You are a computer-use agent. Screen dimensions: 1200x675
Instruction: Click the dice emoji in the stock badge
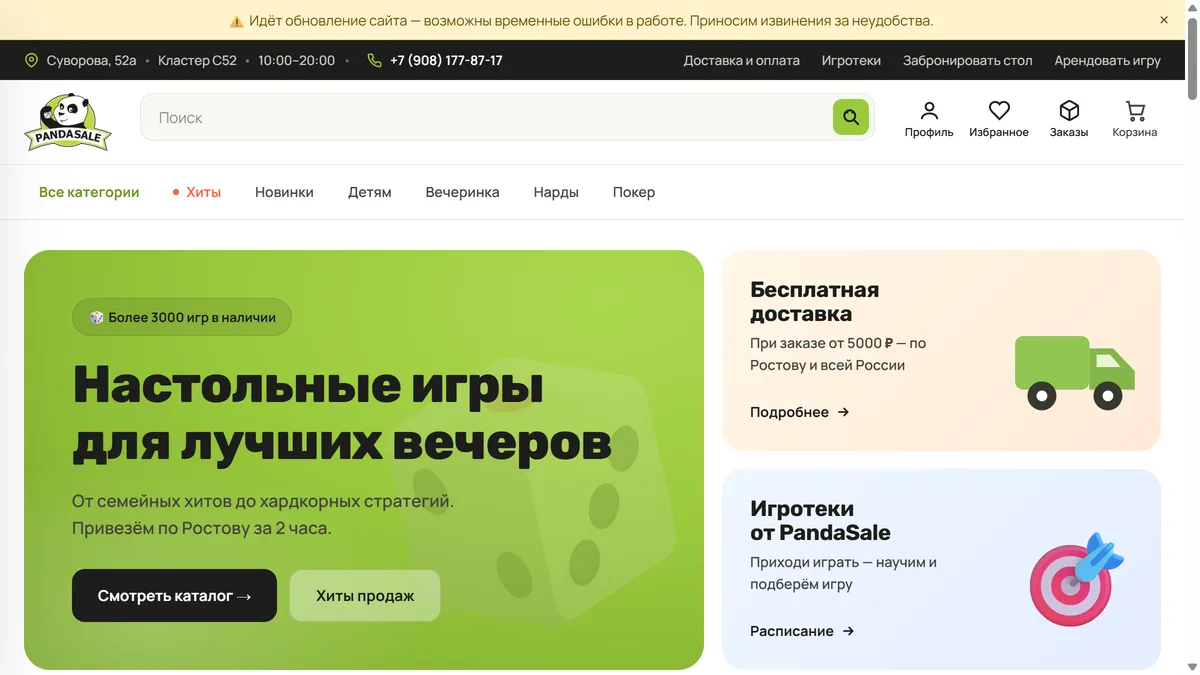tap(97, 317)
